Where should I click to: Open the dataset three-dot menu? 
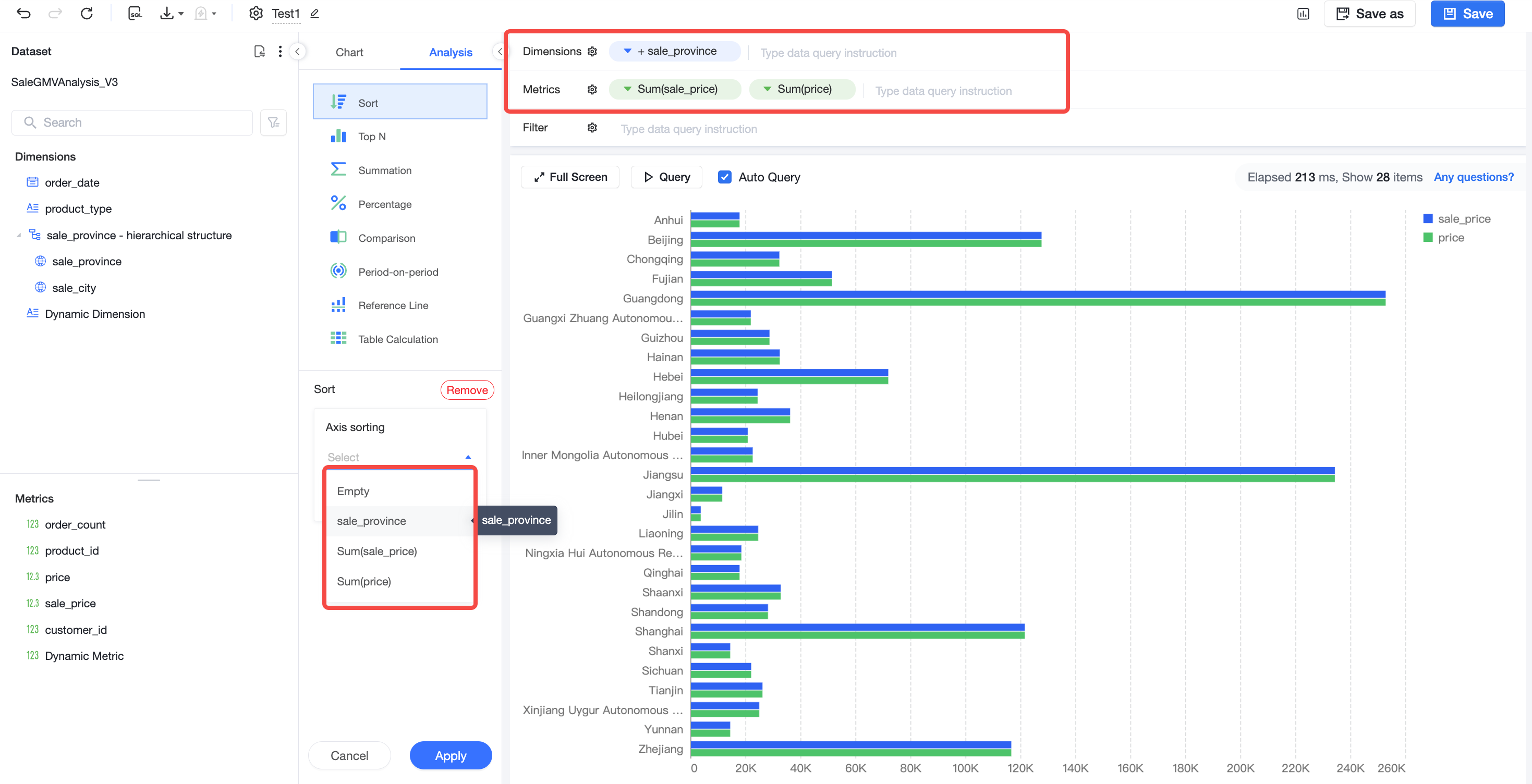tap(280, 52)
